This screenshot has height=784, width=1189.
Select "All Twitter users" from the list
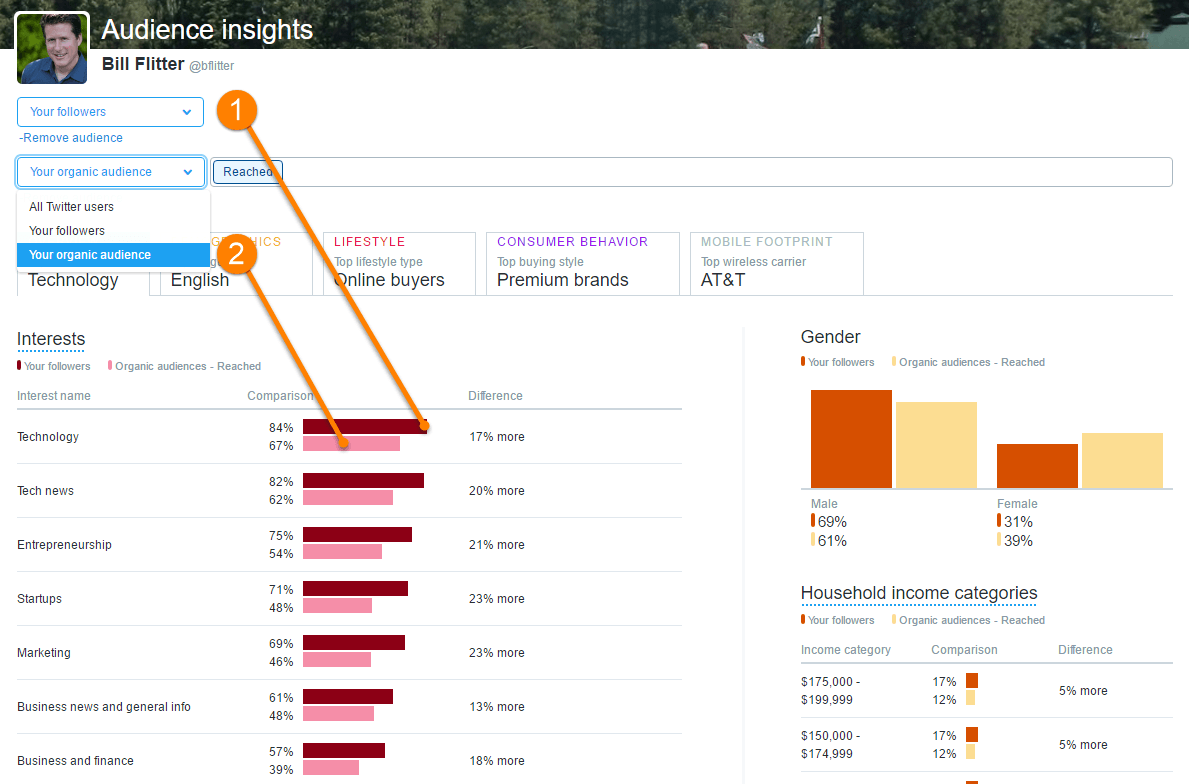tap(69, 206)
